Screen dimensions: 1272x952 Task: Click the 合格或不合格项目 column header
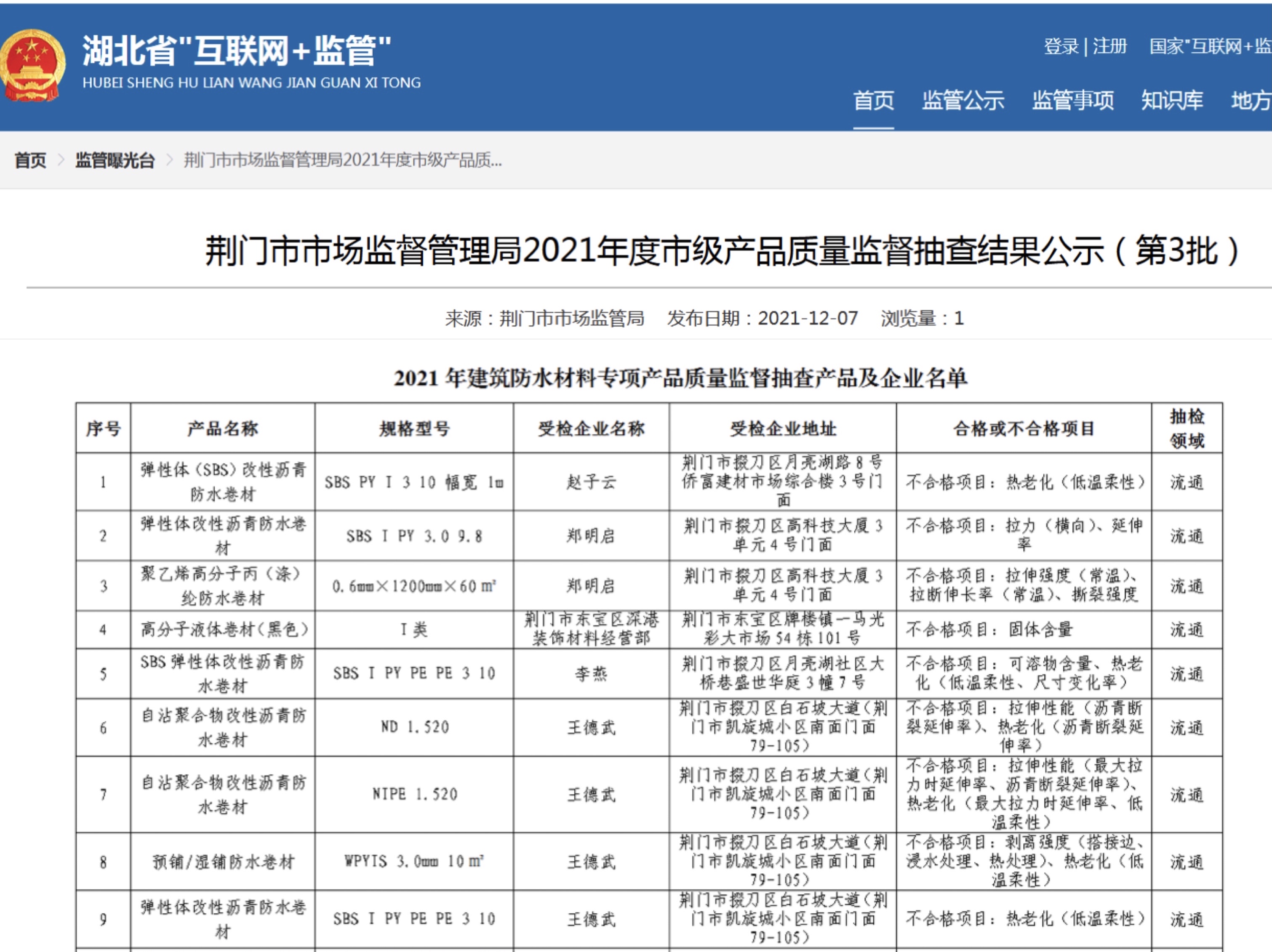(x=1024, y=428)
